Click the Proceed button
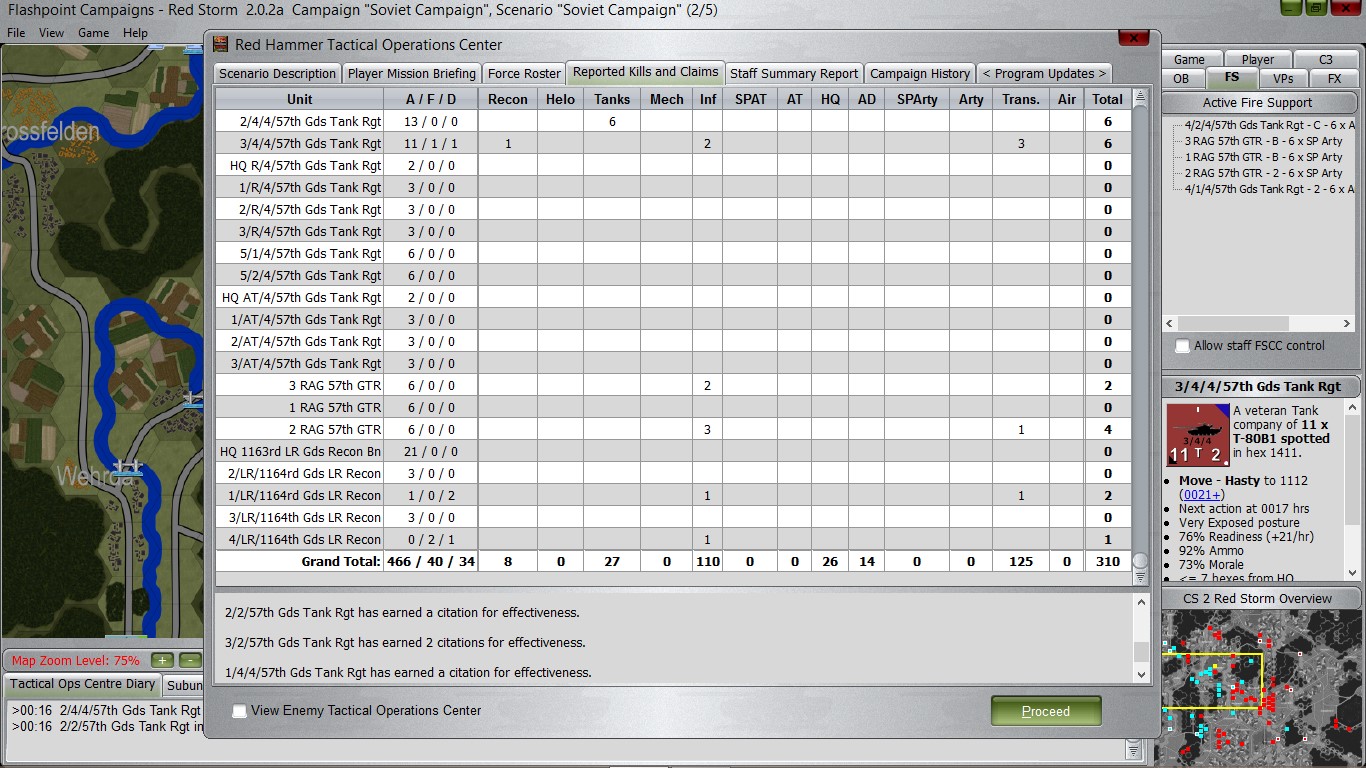 click(x=1046, y=711)
